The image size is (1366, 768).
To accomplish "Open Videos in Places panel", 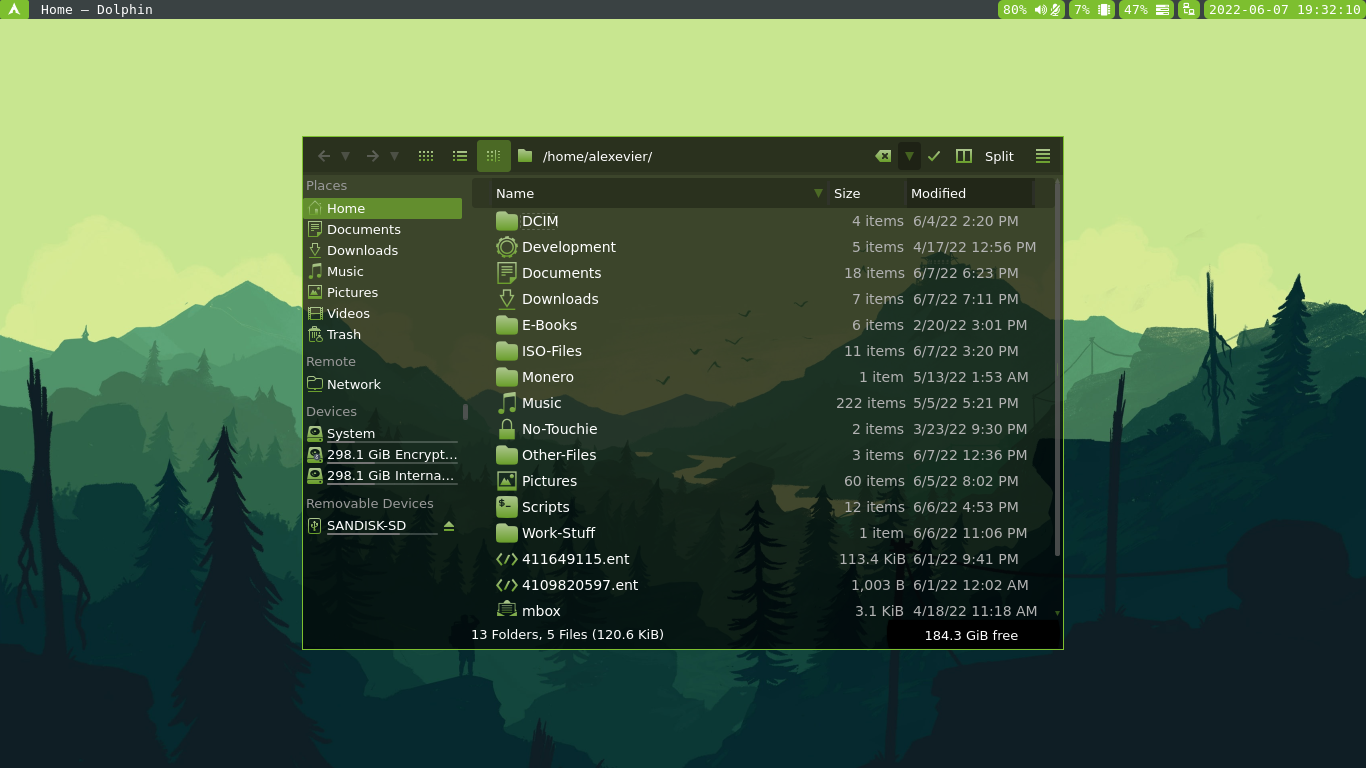I will click(x=382, y=313).
